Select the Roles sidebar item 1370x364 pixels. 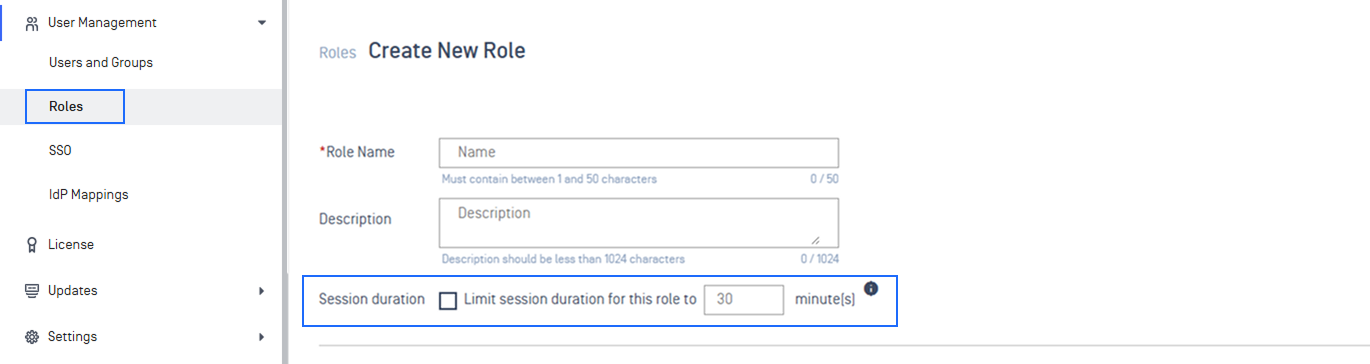[x=74, y=106]
